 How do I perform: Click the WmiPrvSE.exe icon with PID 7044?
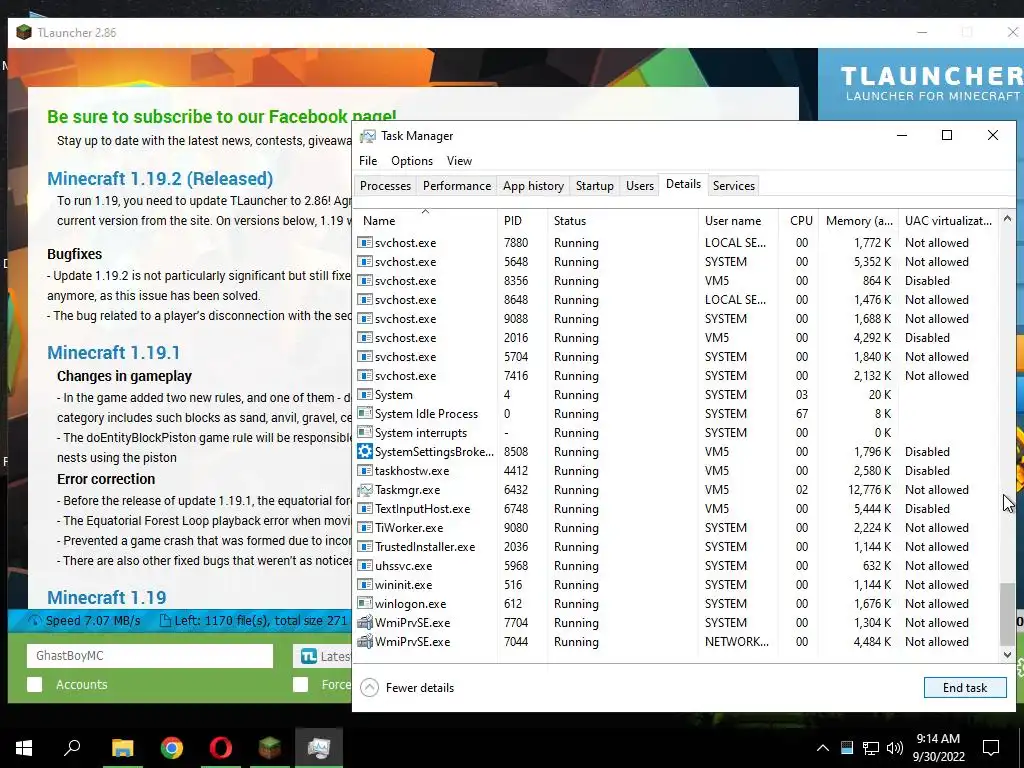coord(364,641)
